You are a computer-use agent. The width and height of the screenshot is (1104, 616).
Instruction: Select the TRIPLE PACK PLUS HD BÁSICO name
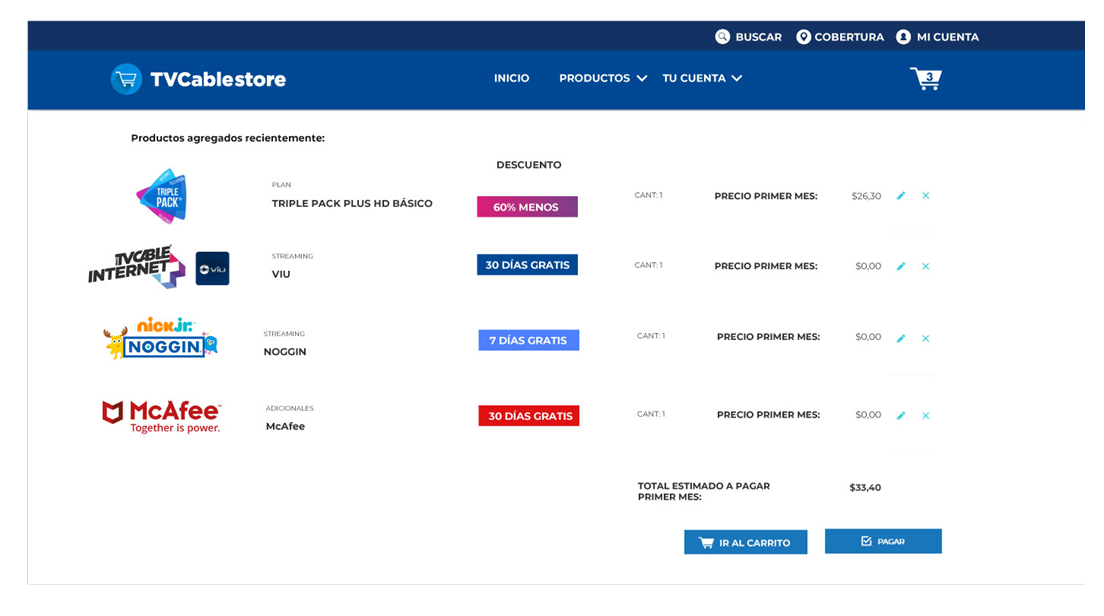point(352,203)
